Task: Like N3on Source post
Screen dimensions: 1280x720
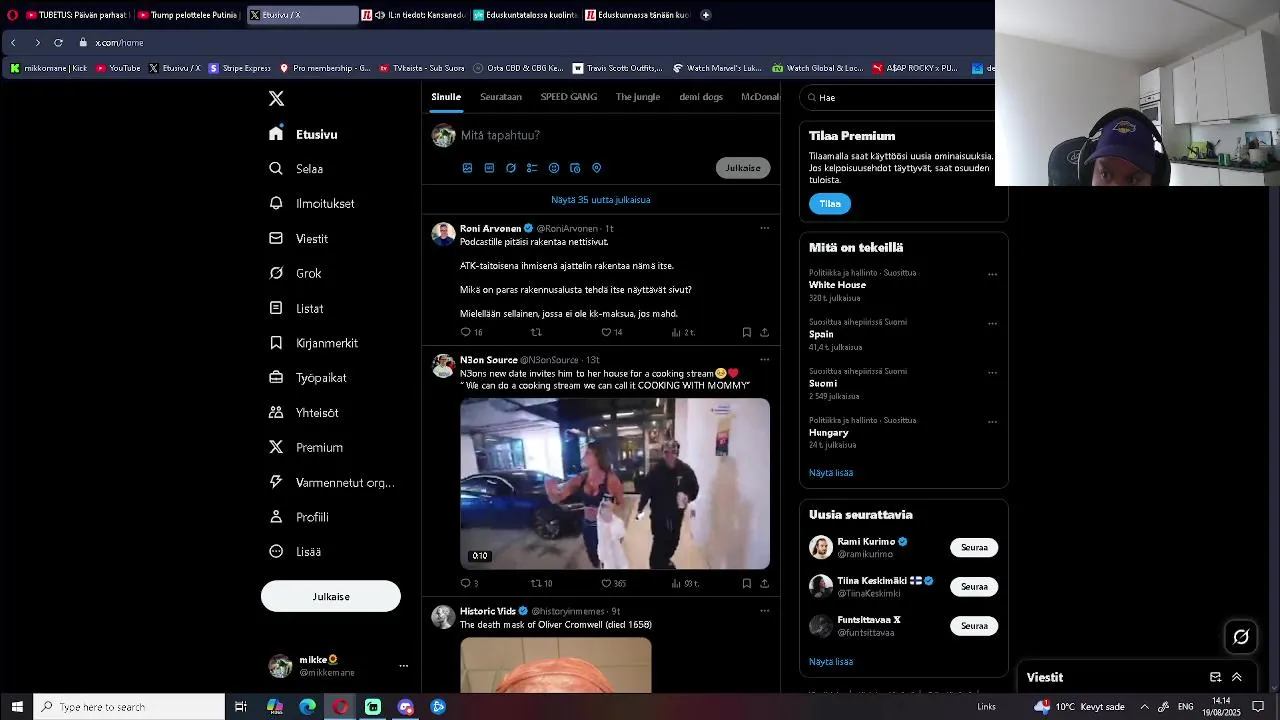Action: [x=606, y=583]
